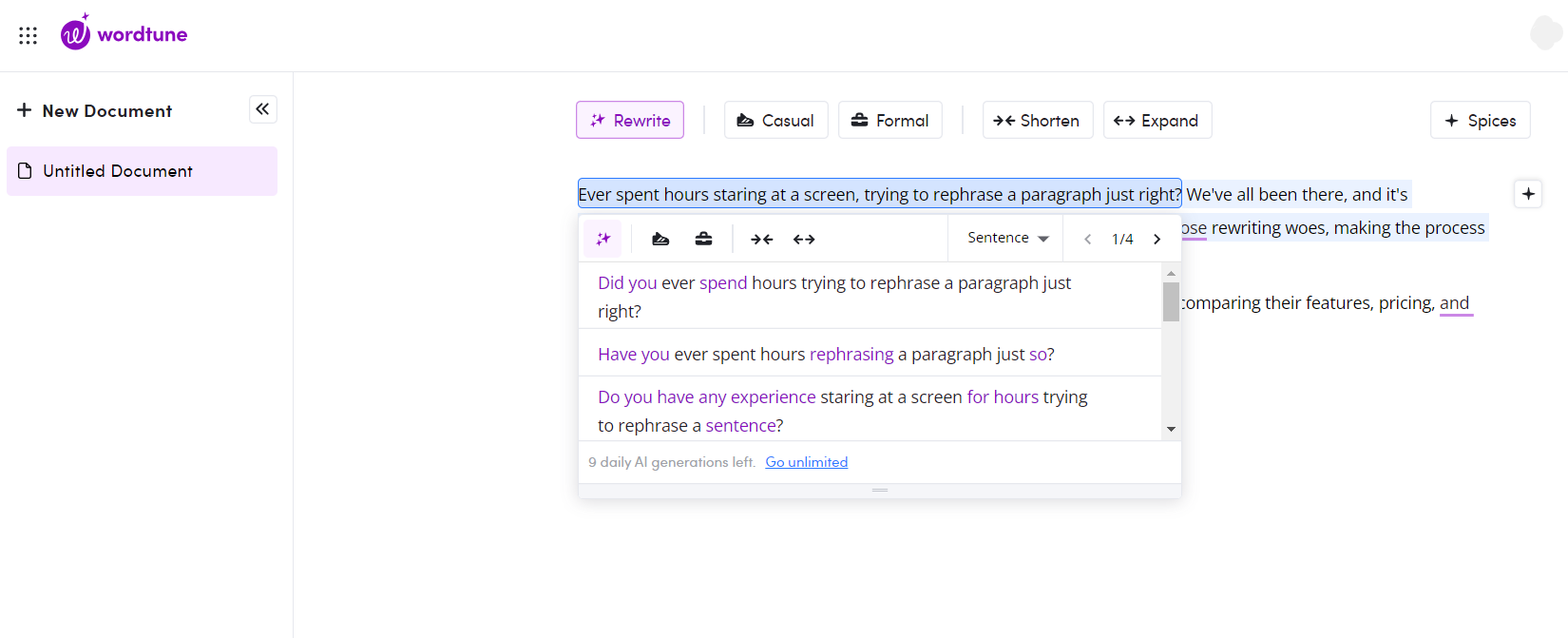Image resolution: width=1568 pixels, height=638 pixels.
Task: Switch to Casual tone
Action: (775, 120)
